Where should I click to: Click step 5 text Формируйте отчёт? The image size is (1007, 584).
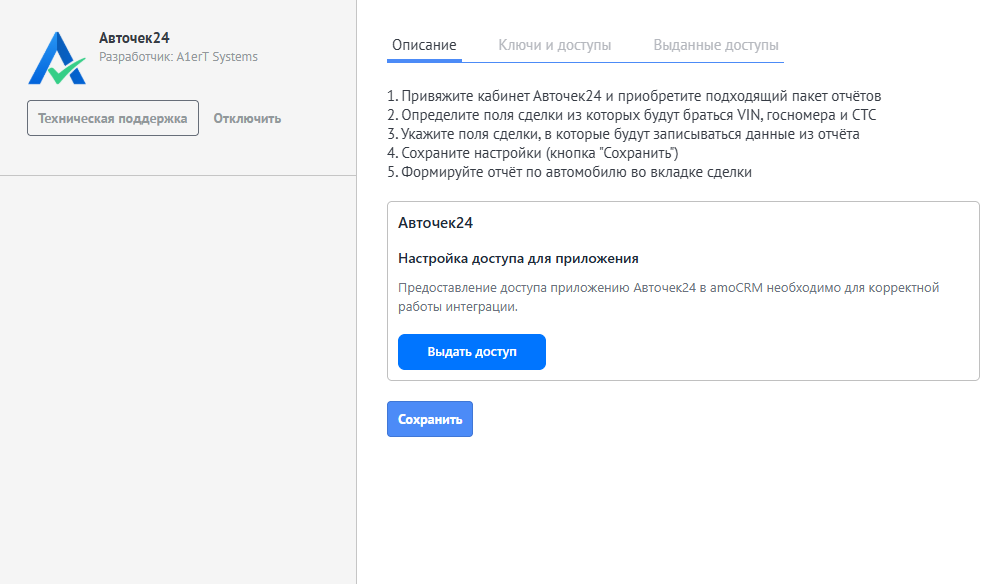[570, 172]
